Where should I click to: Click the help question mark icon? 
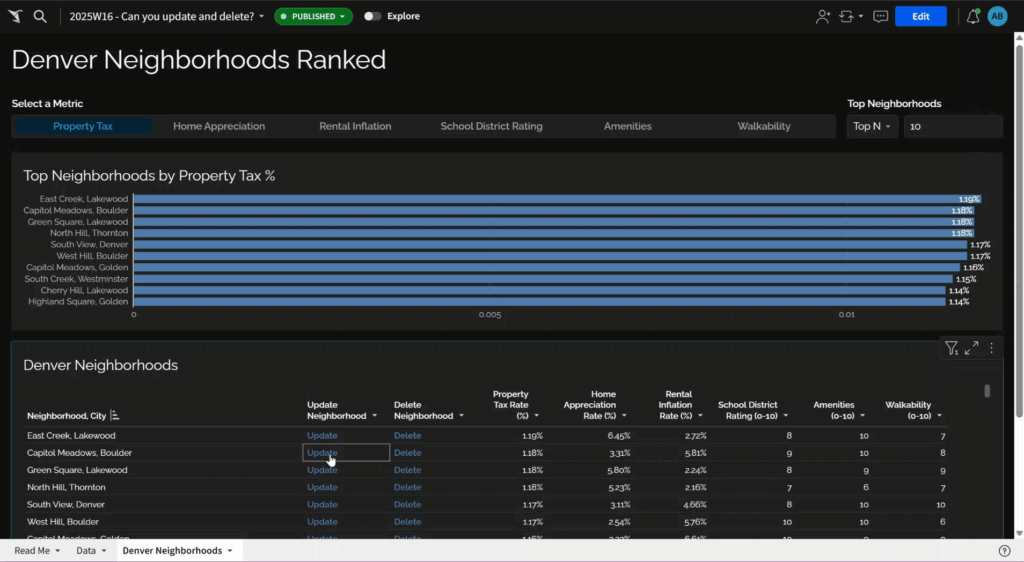1004,551
